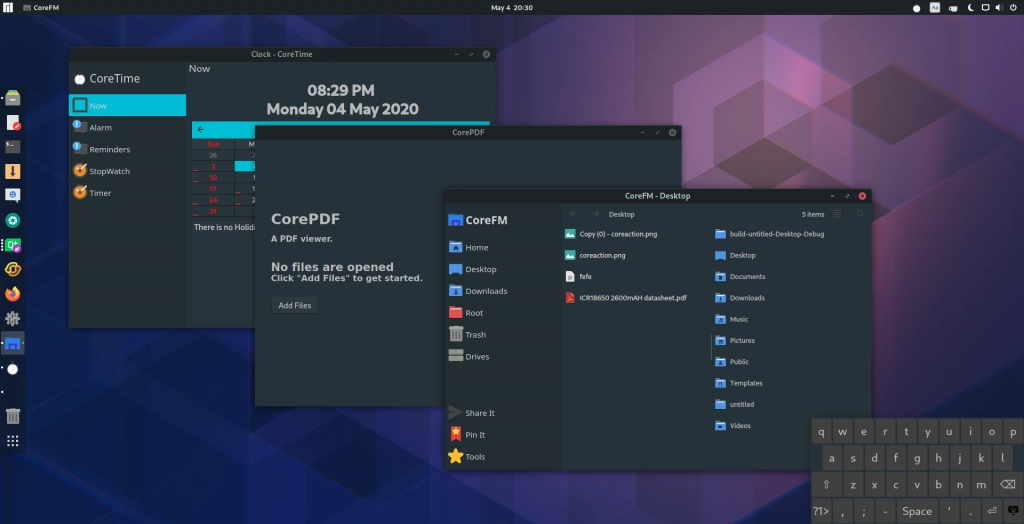The width and height of the screenshot is (1024, 524).
Task: Open Timer in the CoreTime sidebar
Action: 100,193
